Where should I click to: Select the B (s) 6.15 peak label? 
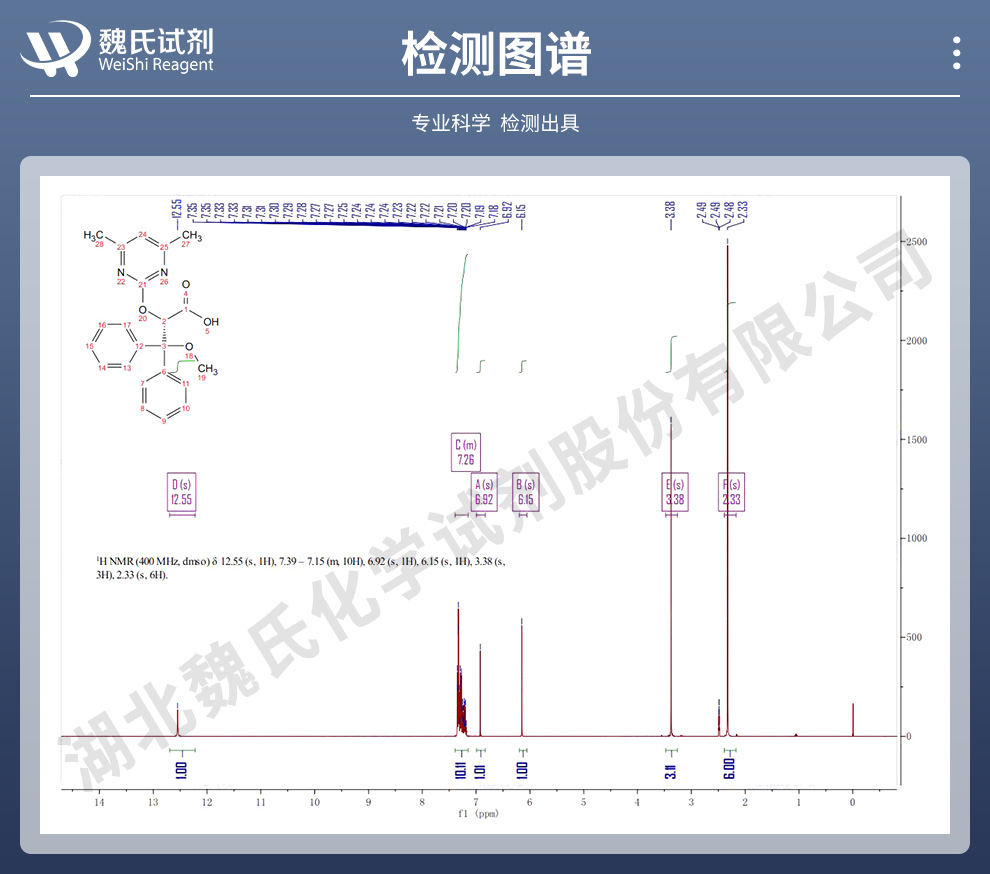click(526, 493)
